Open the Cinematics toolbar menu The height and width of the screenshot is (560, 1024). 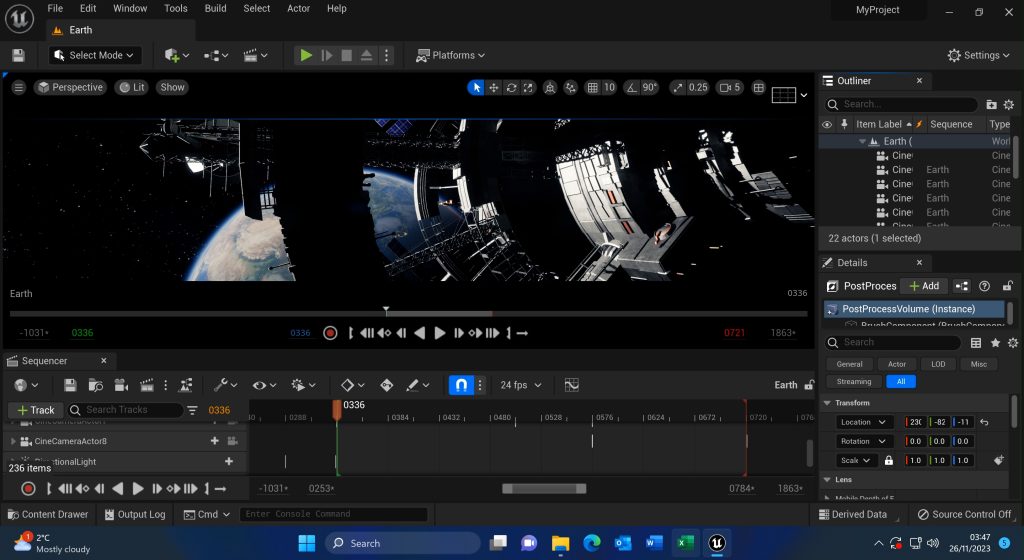pyautogui.click(x=255, y=55)
